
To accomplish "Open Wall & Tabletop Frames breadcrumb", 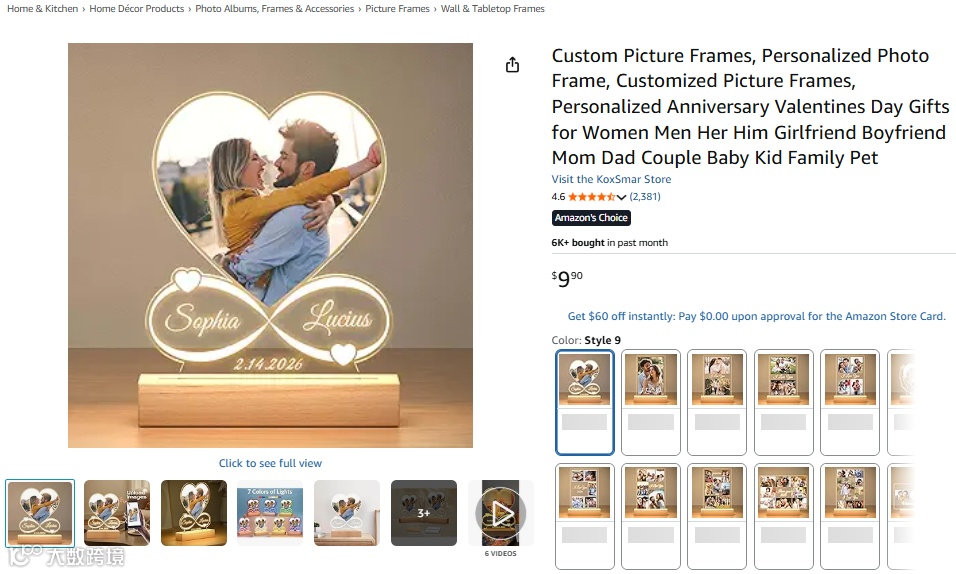I will 493,9.
